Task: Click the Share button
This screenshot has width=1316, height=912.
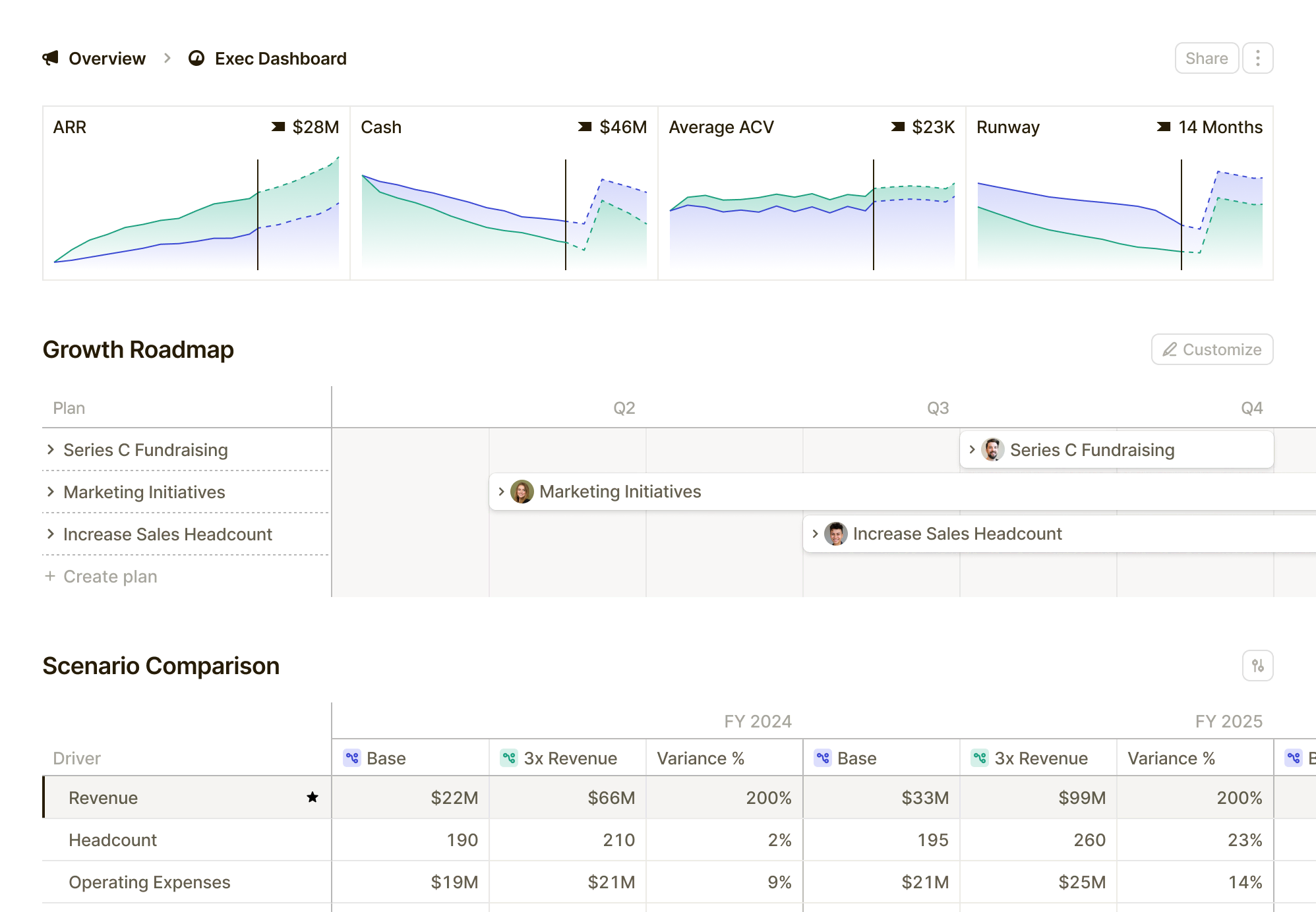Action: click(x=1206, y=59)
